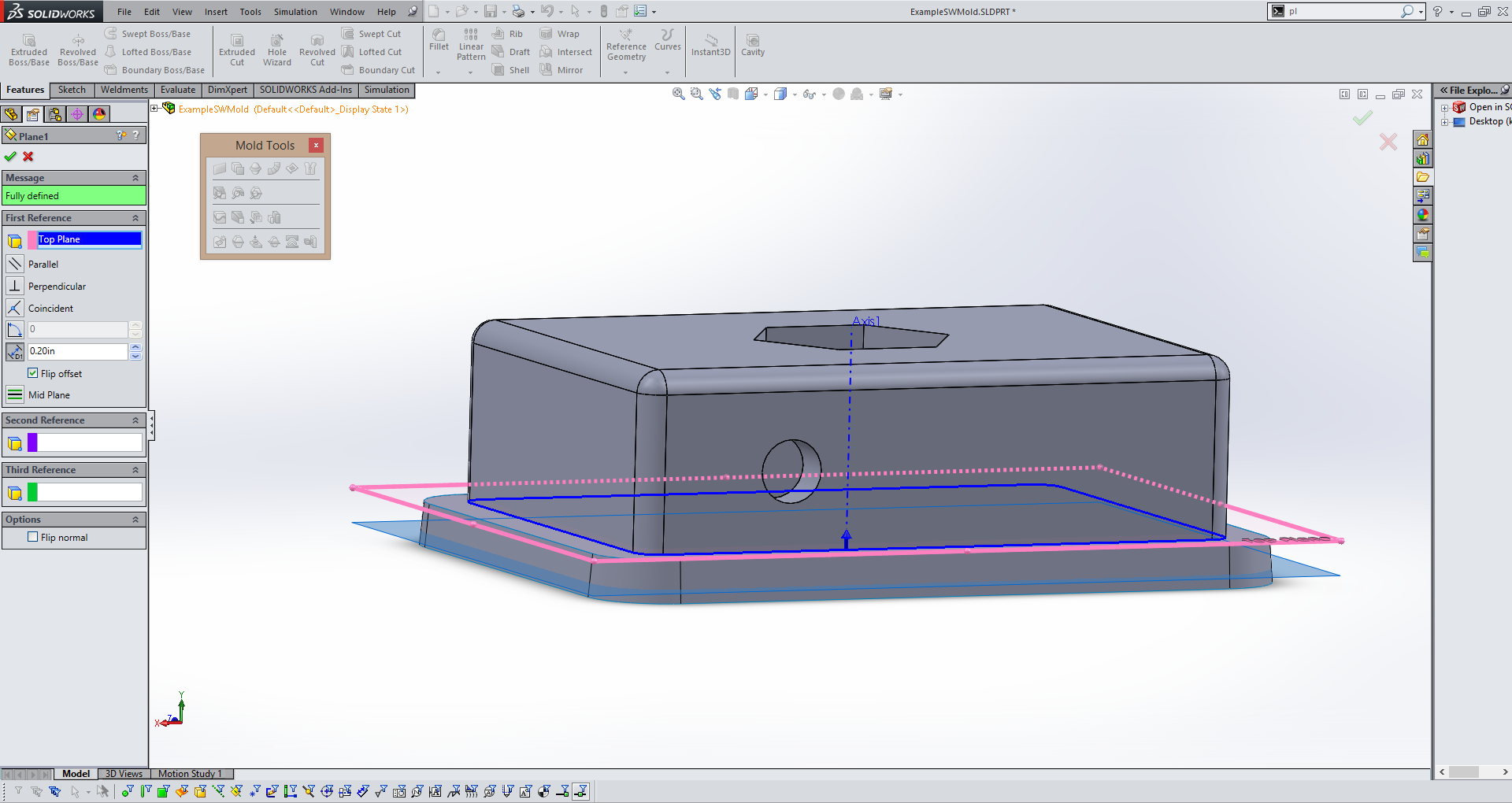
Task: Collapse the First Reference section
Action: (x=135, y=218)
